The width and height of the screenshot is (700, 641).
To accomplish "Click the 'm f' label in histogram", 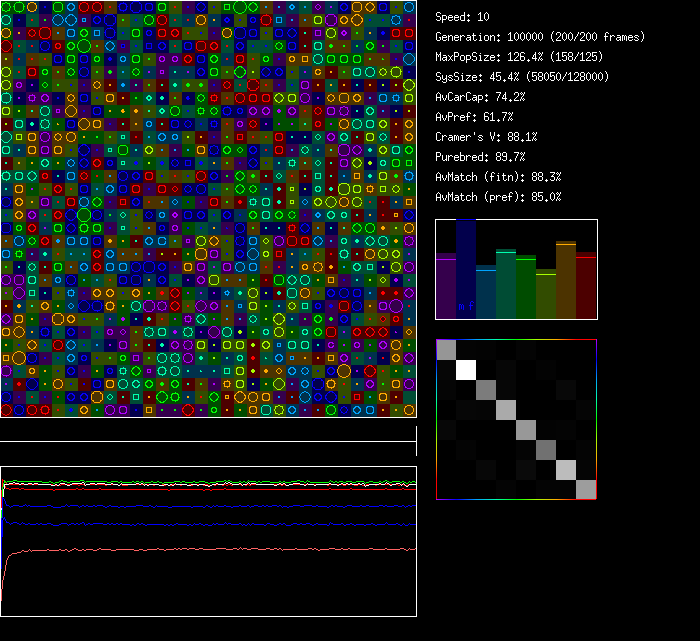I will click(466, 306).
